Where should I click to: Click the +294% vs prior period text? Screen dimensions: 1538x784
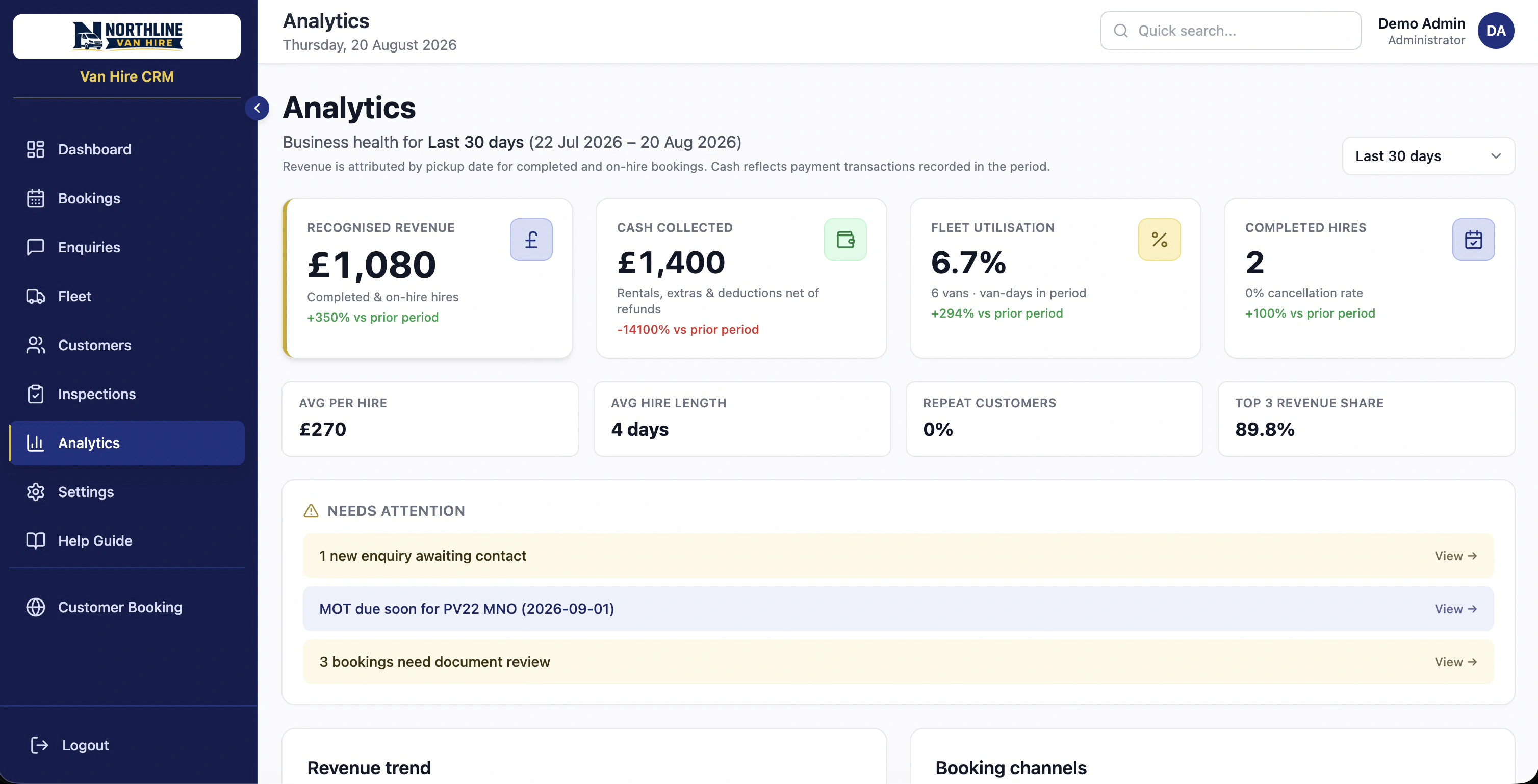pyautogui.click(x=996, y=313)
